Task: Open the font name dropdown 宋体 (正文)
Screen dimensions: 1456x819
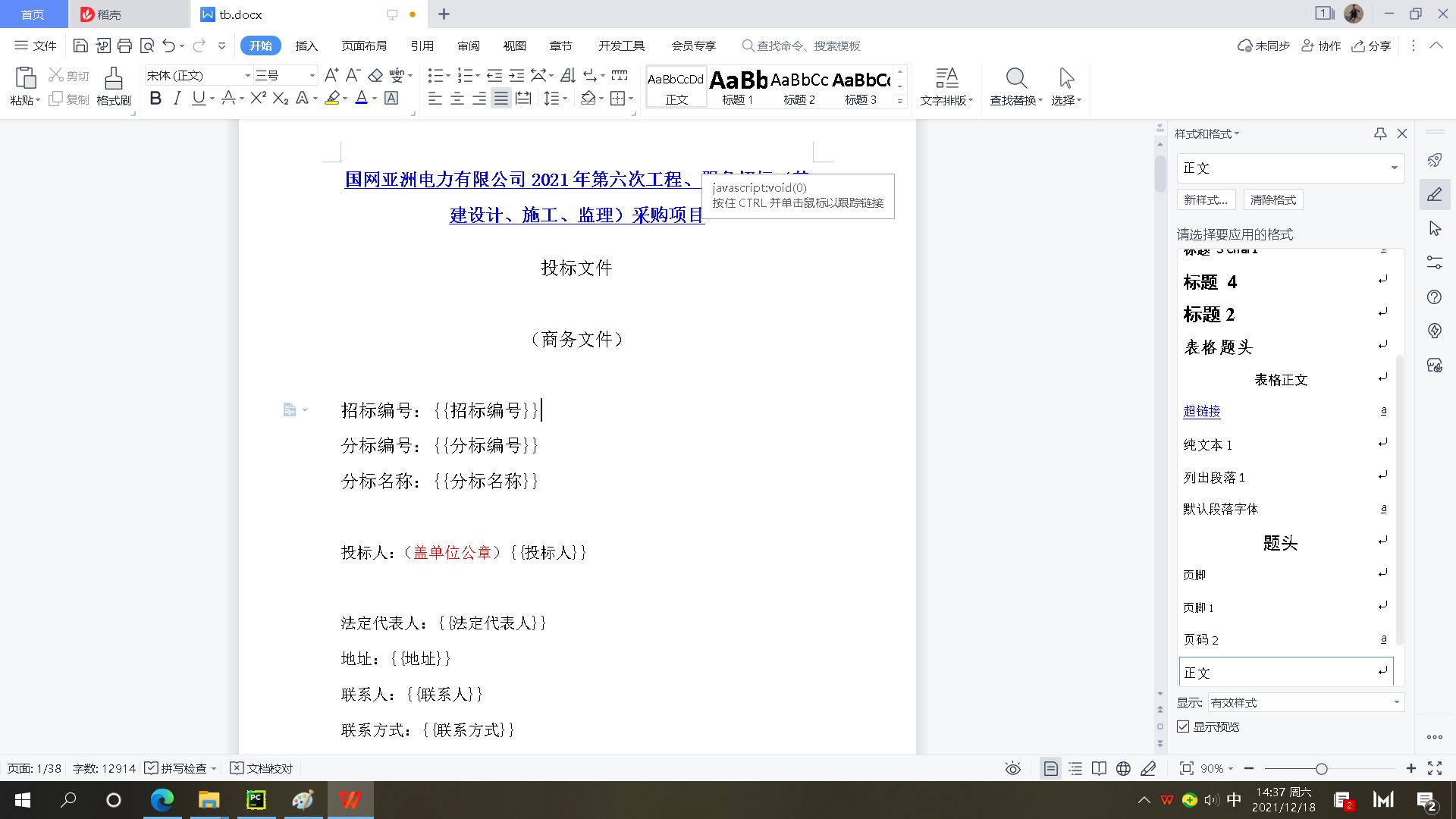Action: coord(246,75)
